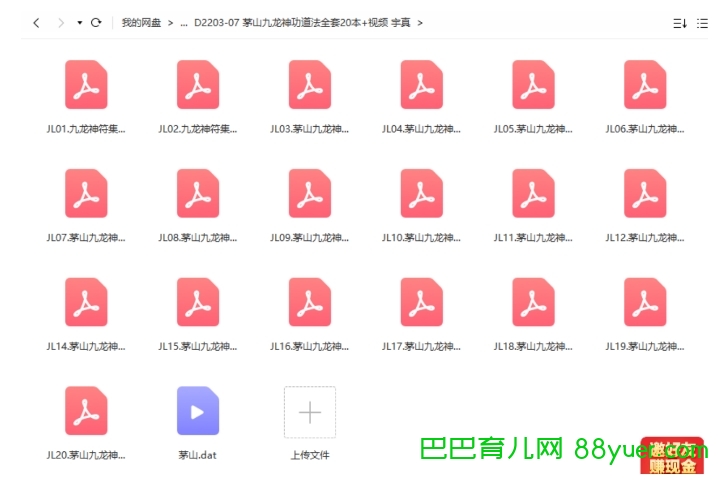
Task: Select the JL12 PDF file icon
Action: click(645, 193)
